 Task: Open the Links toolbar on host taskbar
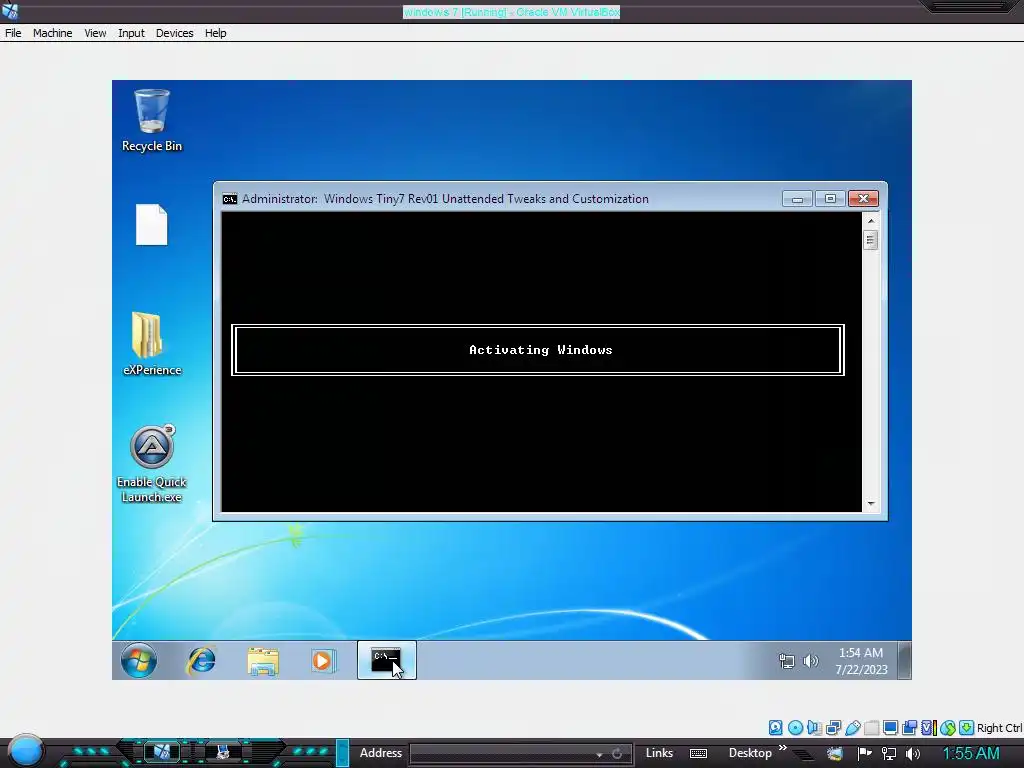point(659,753)
